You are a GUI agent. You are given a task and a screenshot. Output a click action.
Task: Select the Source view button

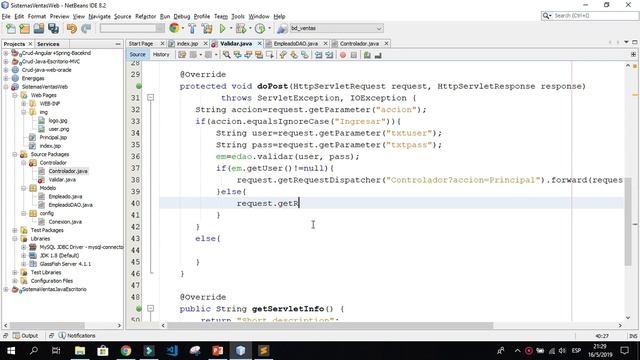pyautogui.click(x=137, y=54)
